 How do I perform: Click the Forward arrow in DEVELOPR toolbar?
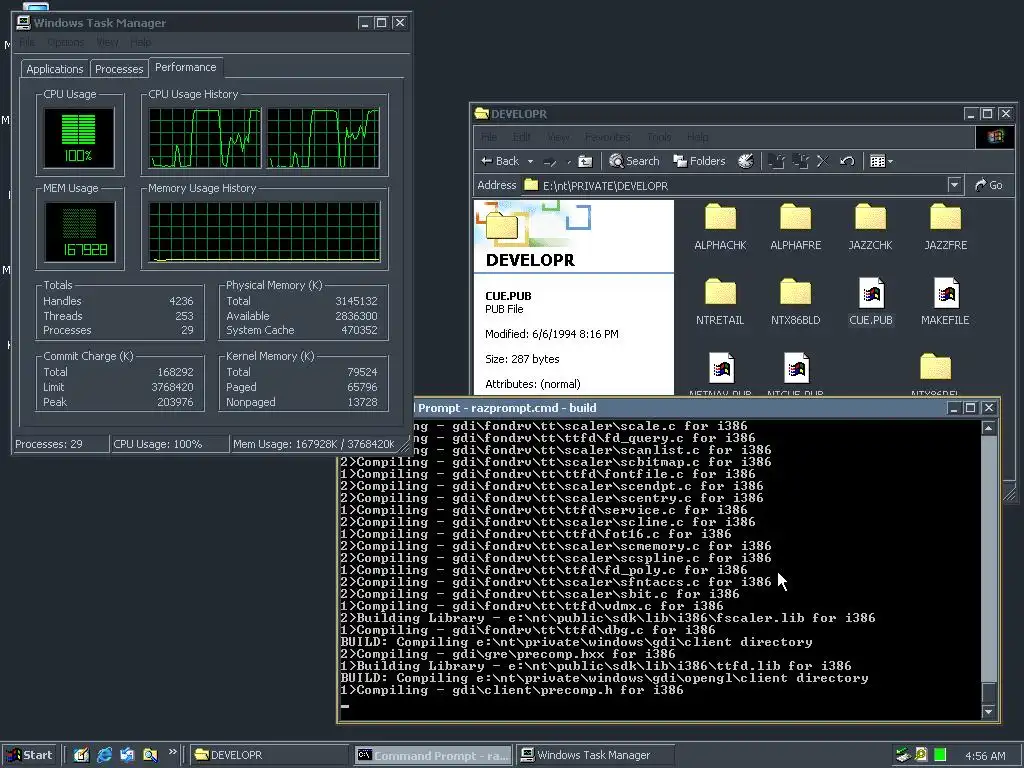pos(551,161)
